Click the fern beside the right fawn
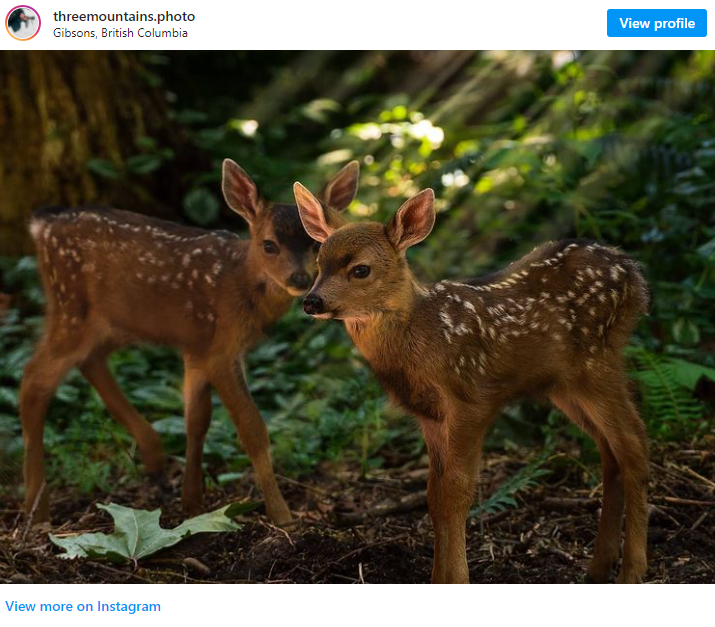Image resolution: width=715 pixels, height=627 pixels. 668,388
